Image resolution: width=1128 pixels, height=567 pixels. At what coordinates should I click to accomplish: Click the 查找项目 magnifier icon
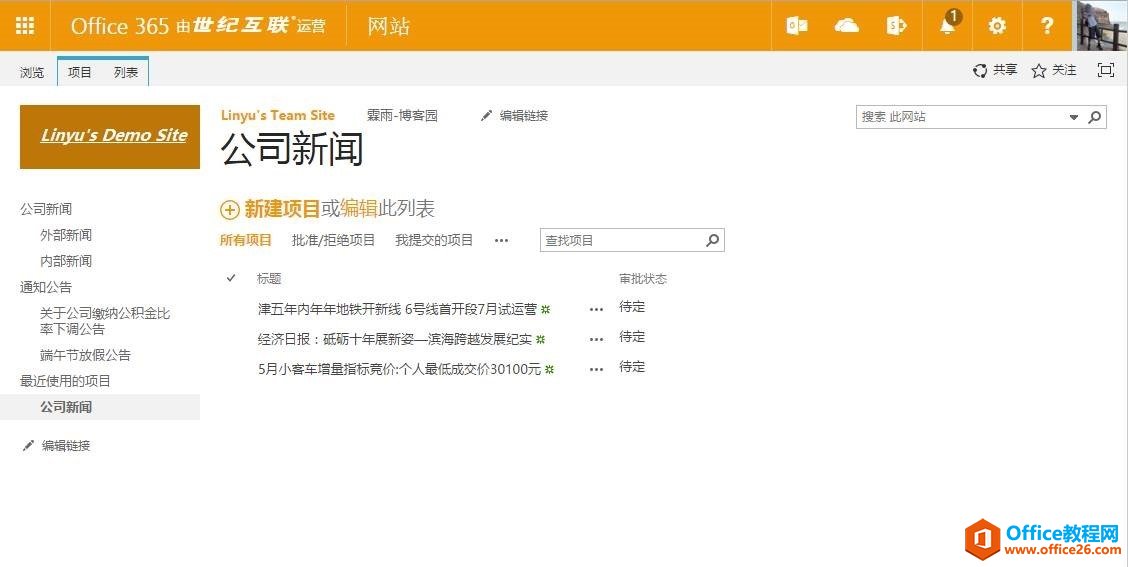point(713,240)
